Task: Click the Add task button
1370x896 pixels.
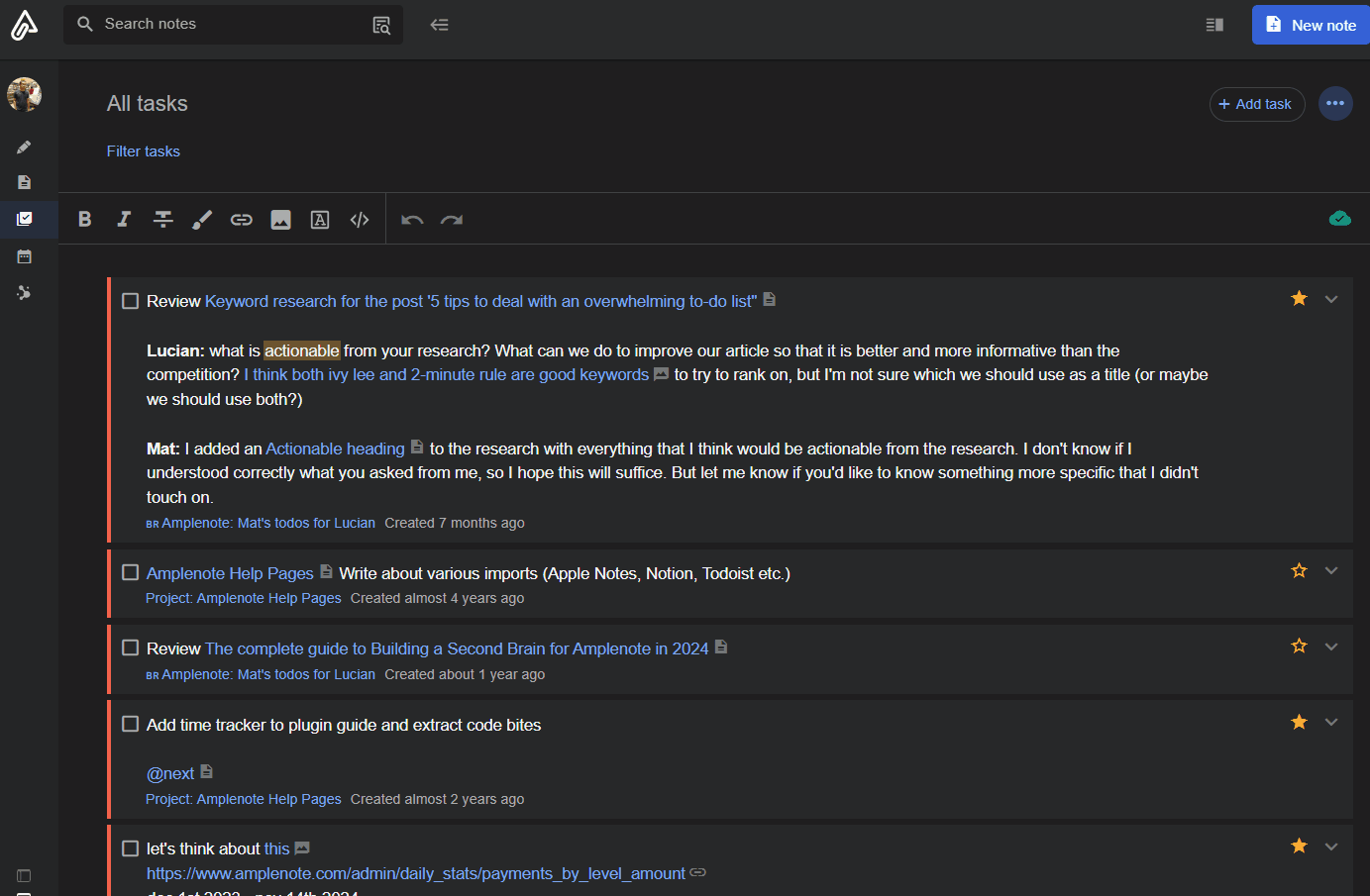Action: (x=1257, y=104)
